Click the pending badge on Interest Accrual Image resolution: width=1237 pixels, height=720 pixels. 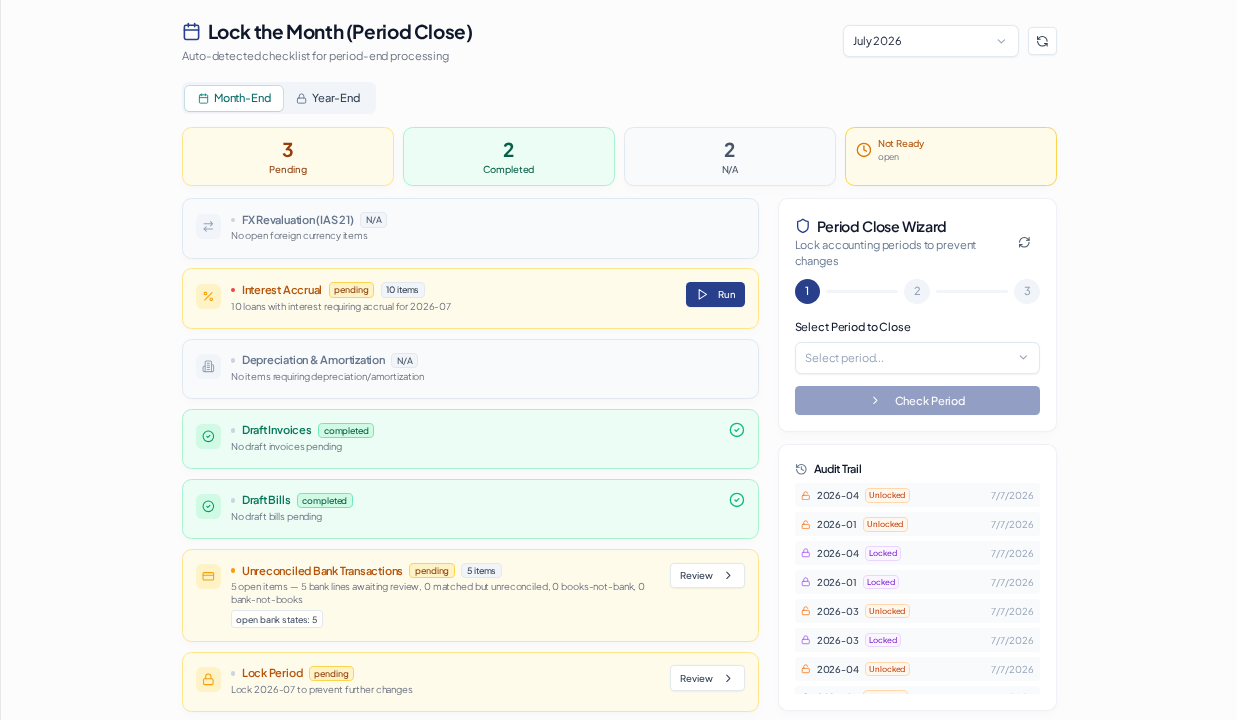351,290
